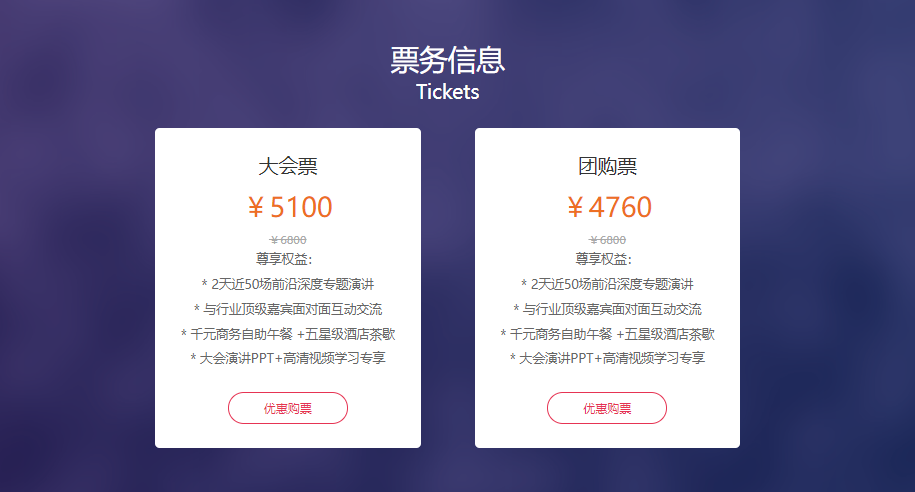The image size is (915, 492).
Task: Click the Tickets subtitle
Action: (448, 92)
